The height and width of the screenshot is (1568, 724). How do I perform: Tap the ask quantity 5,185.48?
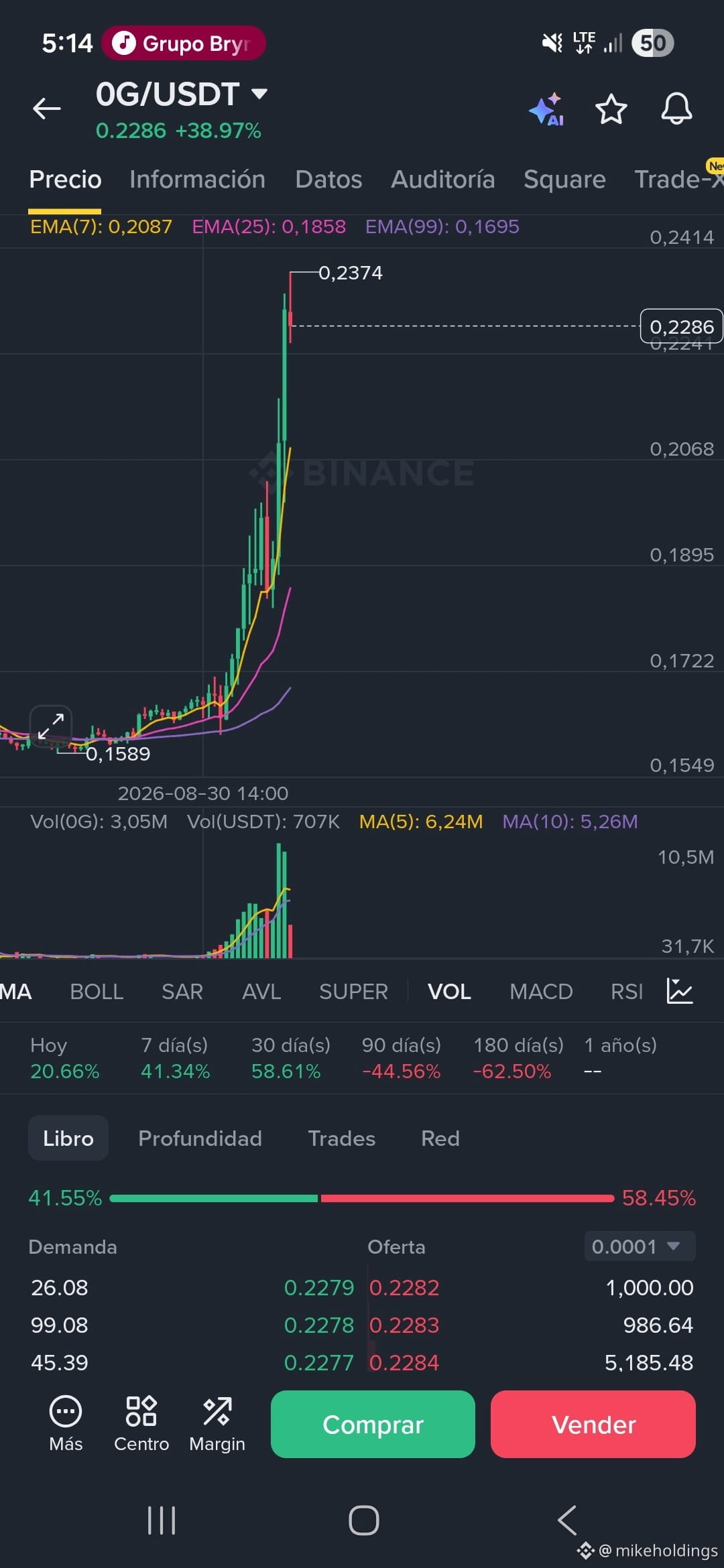tap(649, 1362)
